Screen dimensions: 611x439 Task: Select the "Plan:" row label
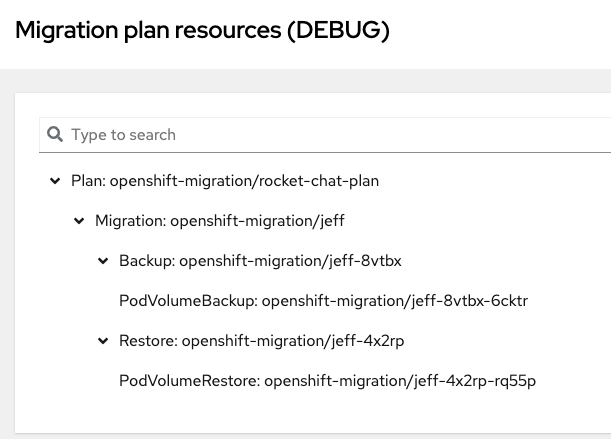point(88,181)
